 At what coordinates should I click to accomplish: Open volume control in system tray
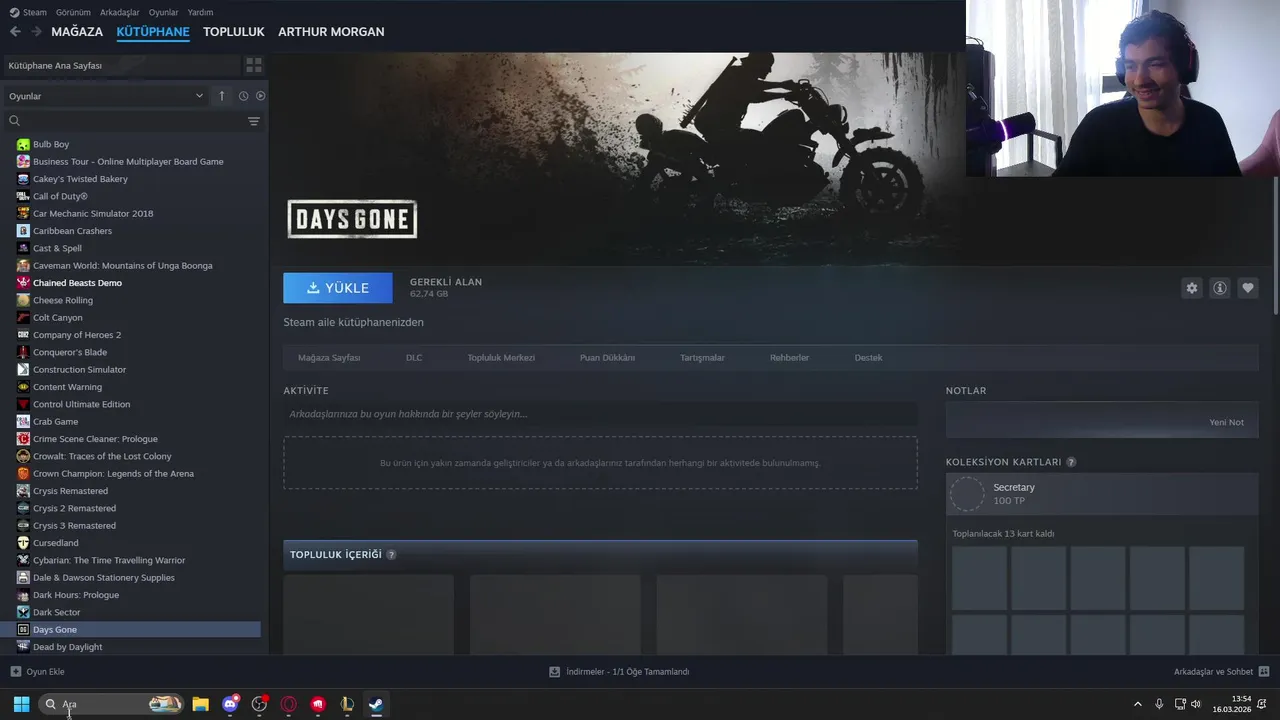click(x=1196, y=704)
